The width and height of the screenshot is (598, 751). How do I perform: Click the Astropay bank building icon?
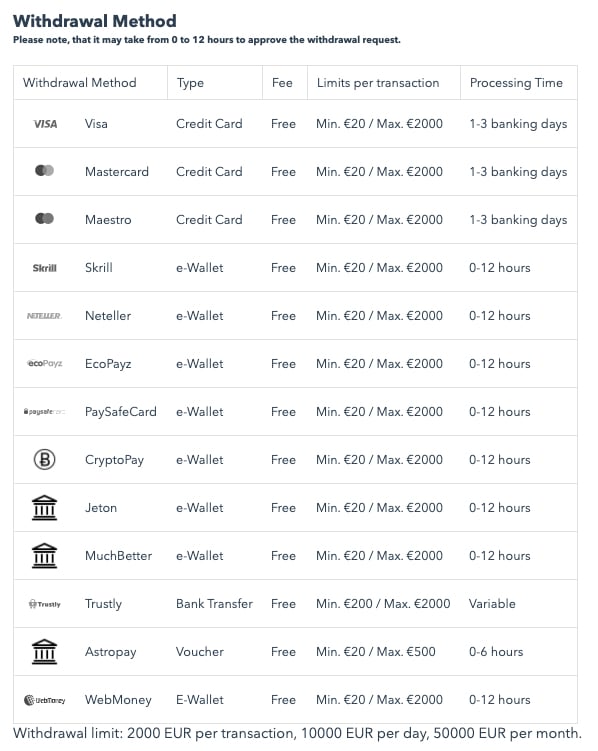click(x=45, y=652)
